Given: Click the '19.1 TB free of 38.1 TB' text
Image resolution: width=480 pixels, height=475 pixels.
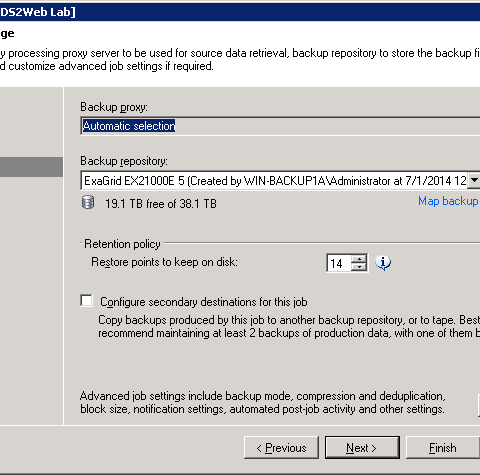Looking at the screenshot, I should 161,204.
